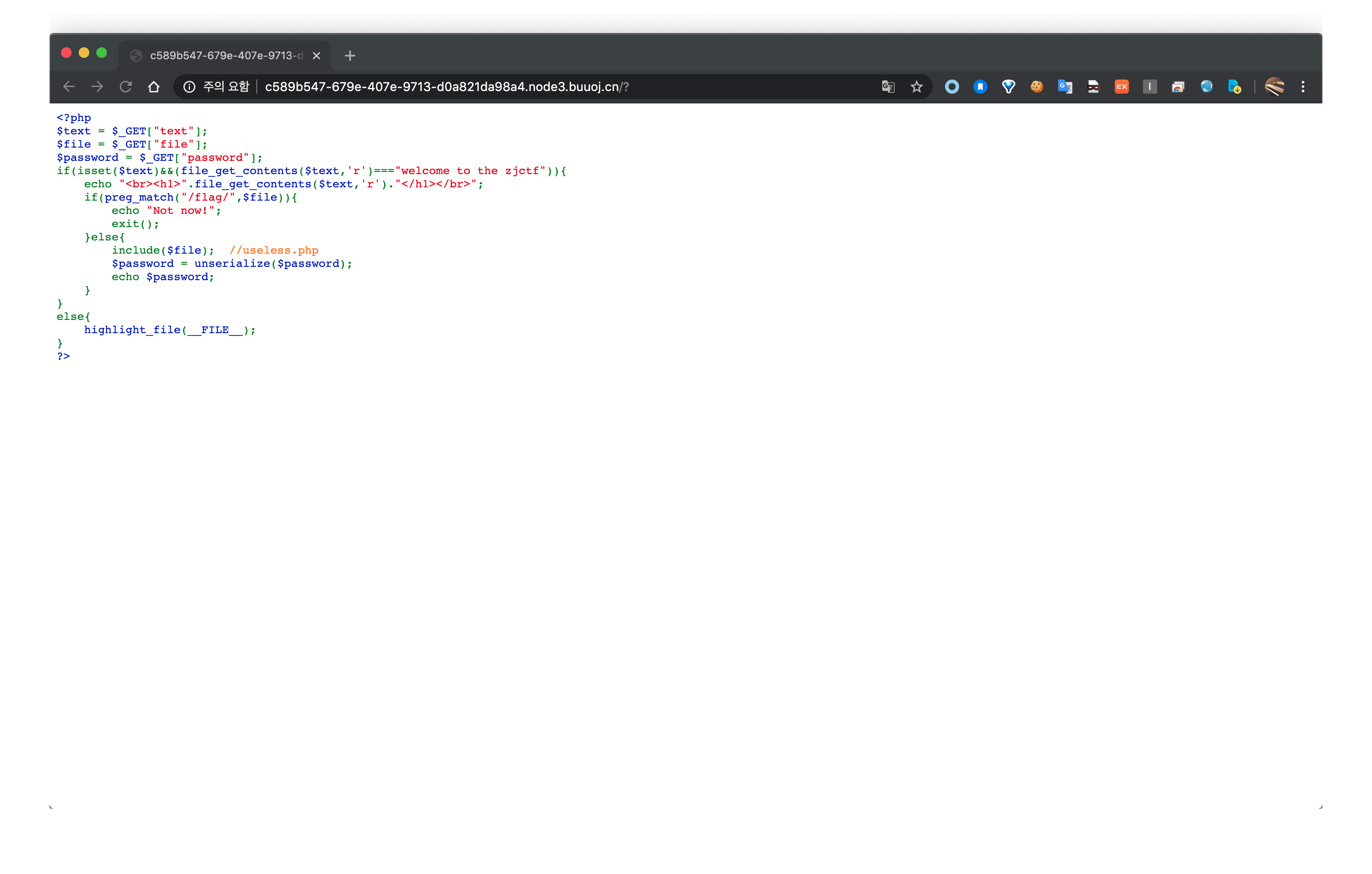The image size is (1372, 874).
Task: Click the blue diamond extension icon
Action: (1008, 87)
